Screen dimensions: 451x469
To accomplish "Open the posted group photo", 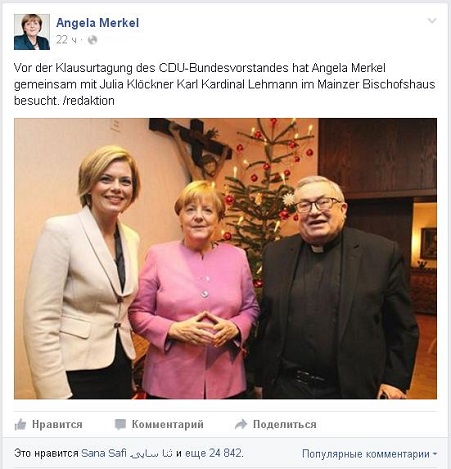I will tap(225, 259).
